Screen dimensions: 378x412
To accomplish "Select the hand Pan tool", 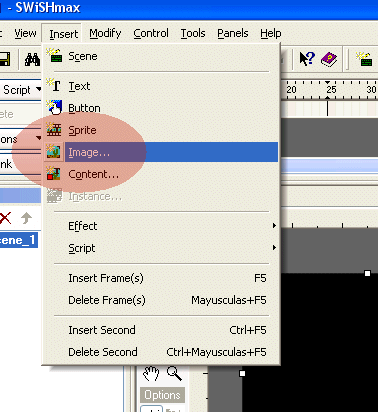I will [151, 373].
